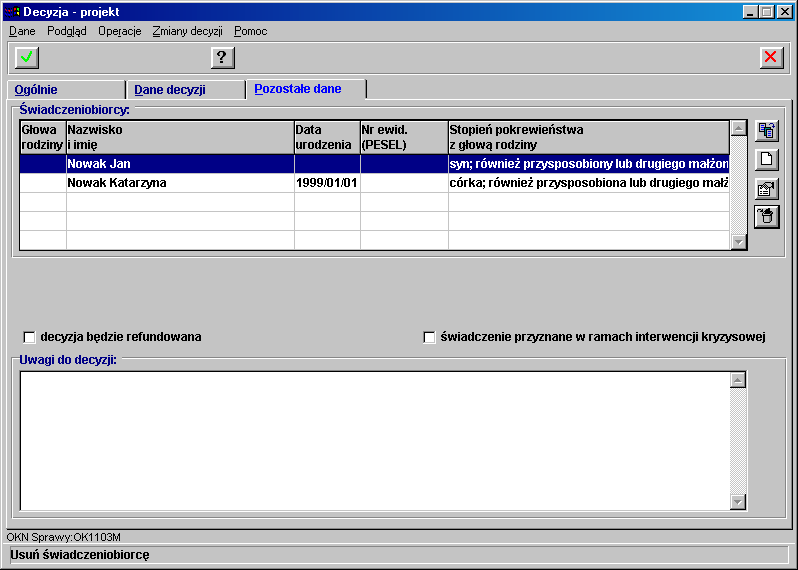Close the Decyzja - projekt window
Image resolution: width=798 pixels, height=570 pixels.
pos(785,12)
